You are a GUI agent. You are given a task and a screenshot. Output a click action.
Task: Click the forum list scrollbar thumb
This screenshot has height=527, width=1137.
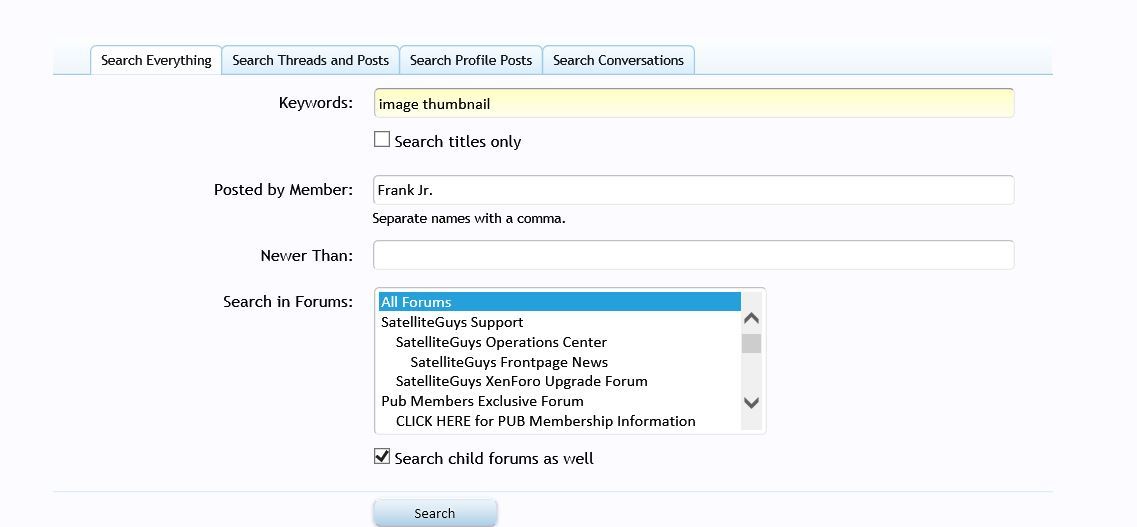[x=752, y=344]
